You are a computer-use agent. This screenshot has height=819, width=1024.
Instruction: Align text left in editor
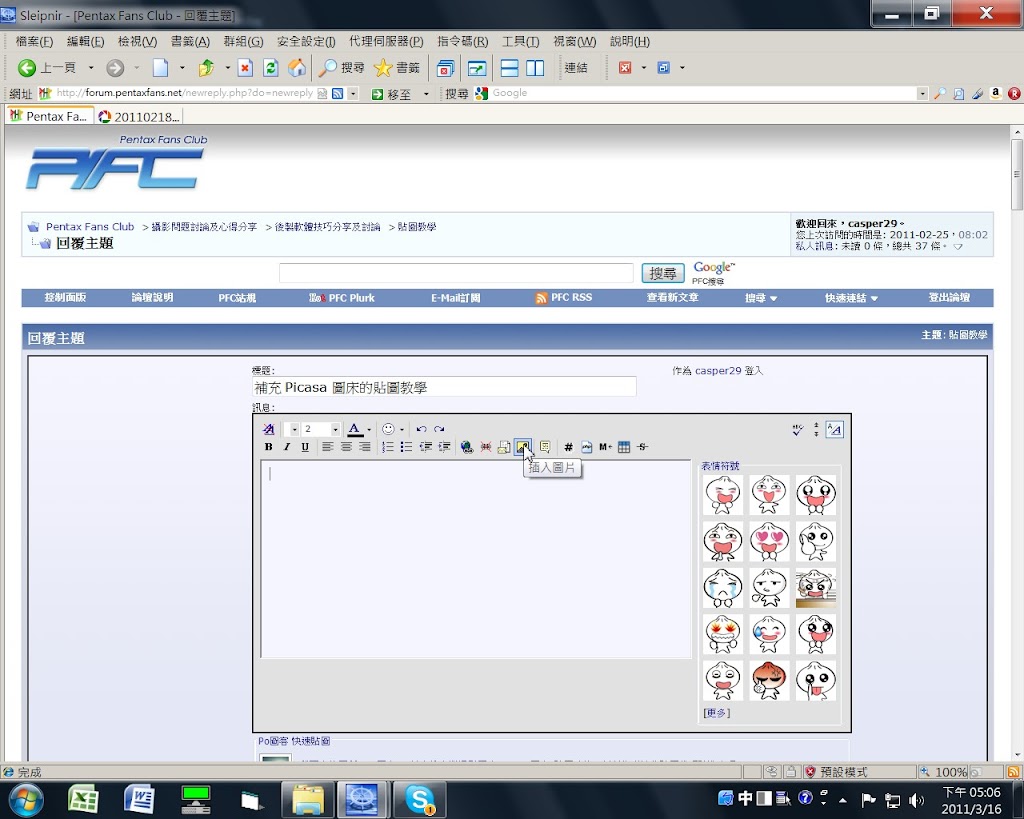(328, 447)
